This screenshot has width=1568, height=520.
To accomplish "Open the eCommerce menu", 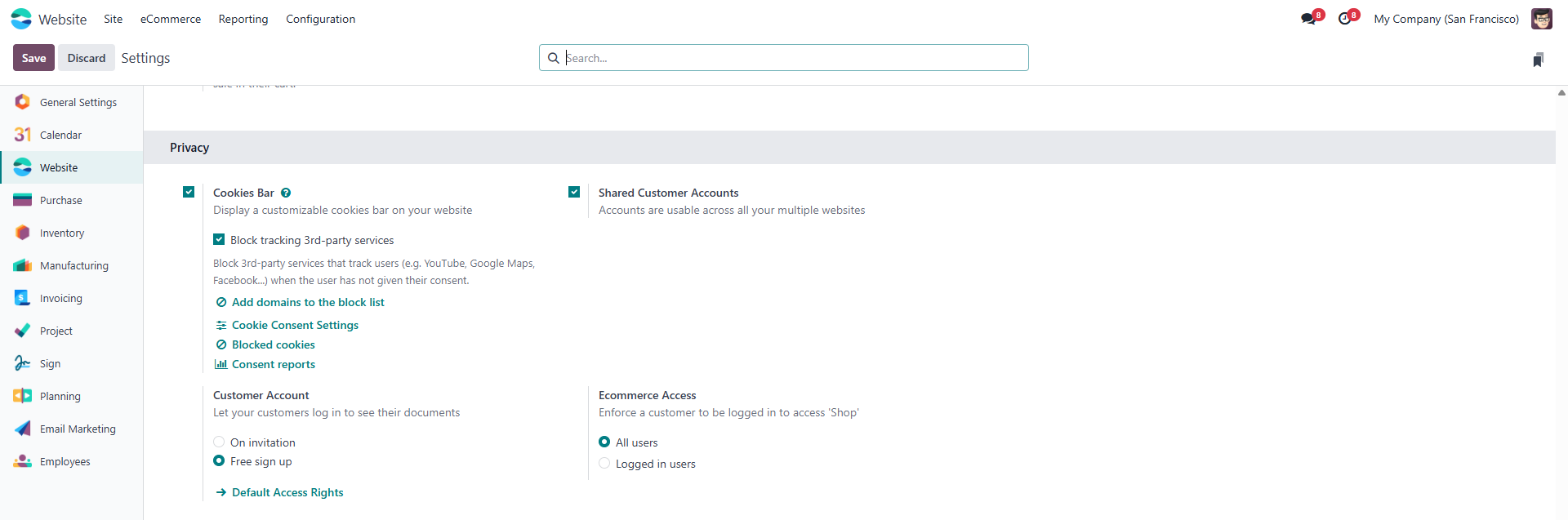I will 170,19.
